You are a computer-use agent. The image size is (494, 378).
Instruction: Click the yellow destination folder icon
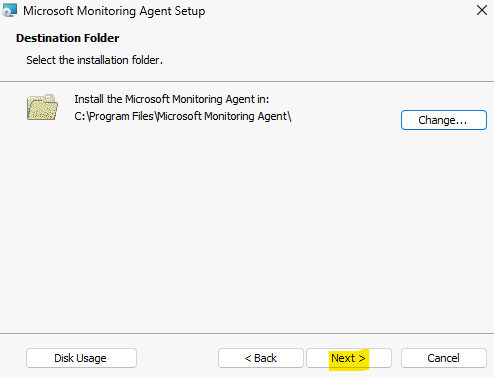click(42, 107)
